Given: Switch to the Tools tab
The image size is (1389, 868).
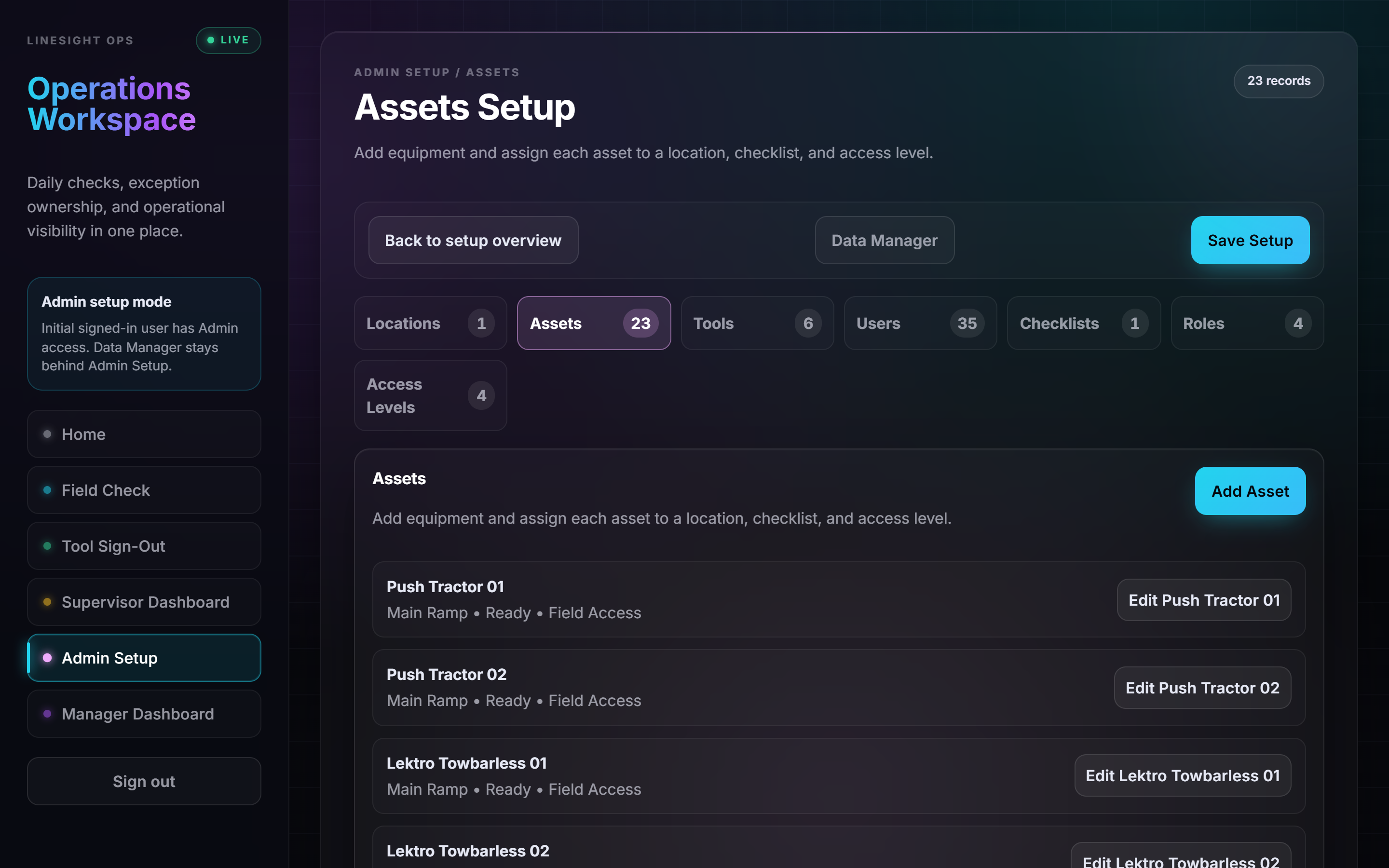Looking at the screenshot, I should tap(757, 323).
